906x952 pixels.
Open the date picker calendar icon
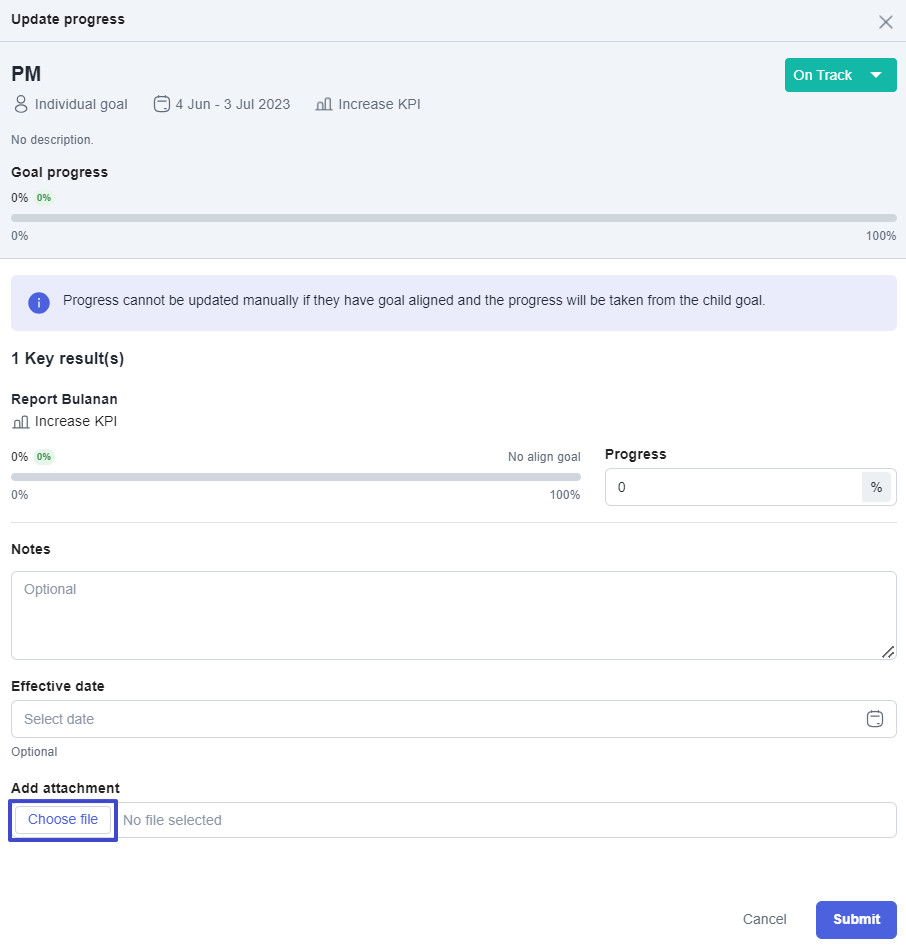[874, 719]
